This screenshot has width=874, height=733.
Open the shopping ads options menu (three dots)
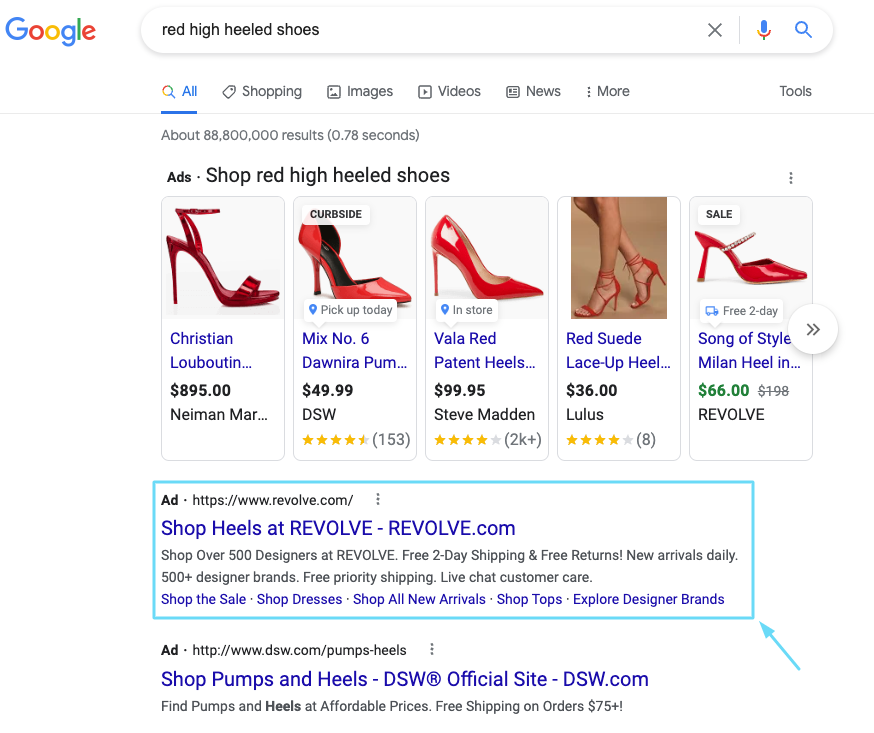[790, 178]
